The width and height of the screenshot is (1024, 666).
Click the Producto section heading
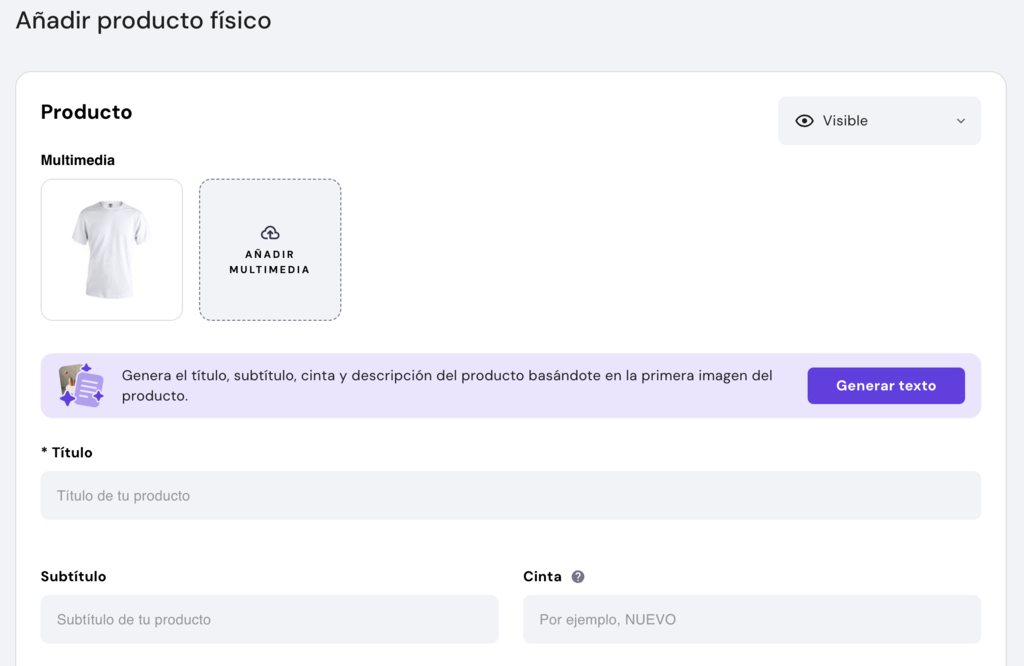[x=86, y=112]
